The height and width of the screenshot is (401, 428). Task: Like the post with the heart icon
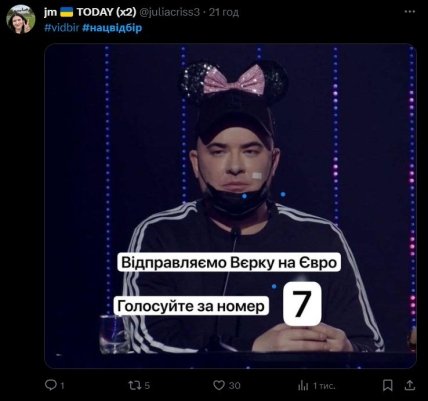219,385
